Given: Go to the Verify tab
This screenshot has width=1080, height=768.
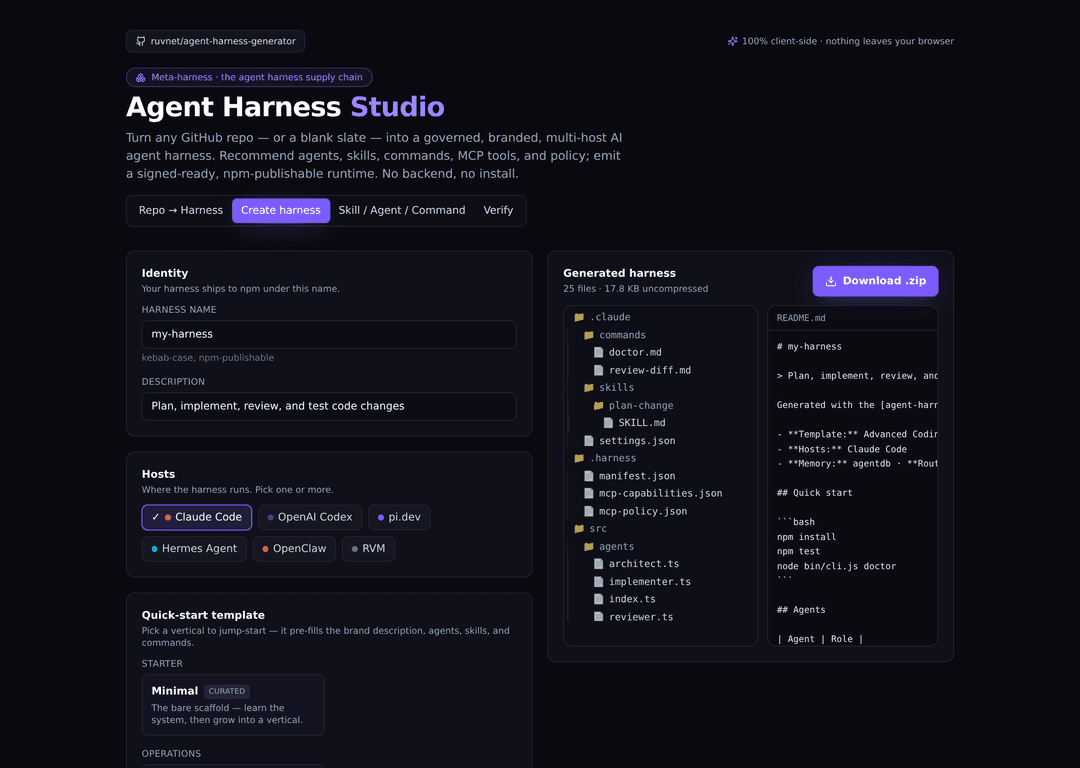Looking at the screenshot, I should point(498,210).
